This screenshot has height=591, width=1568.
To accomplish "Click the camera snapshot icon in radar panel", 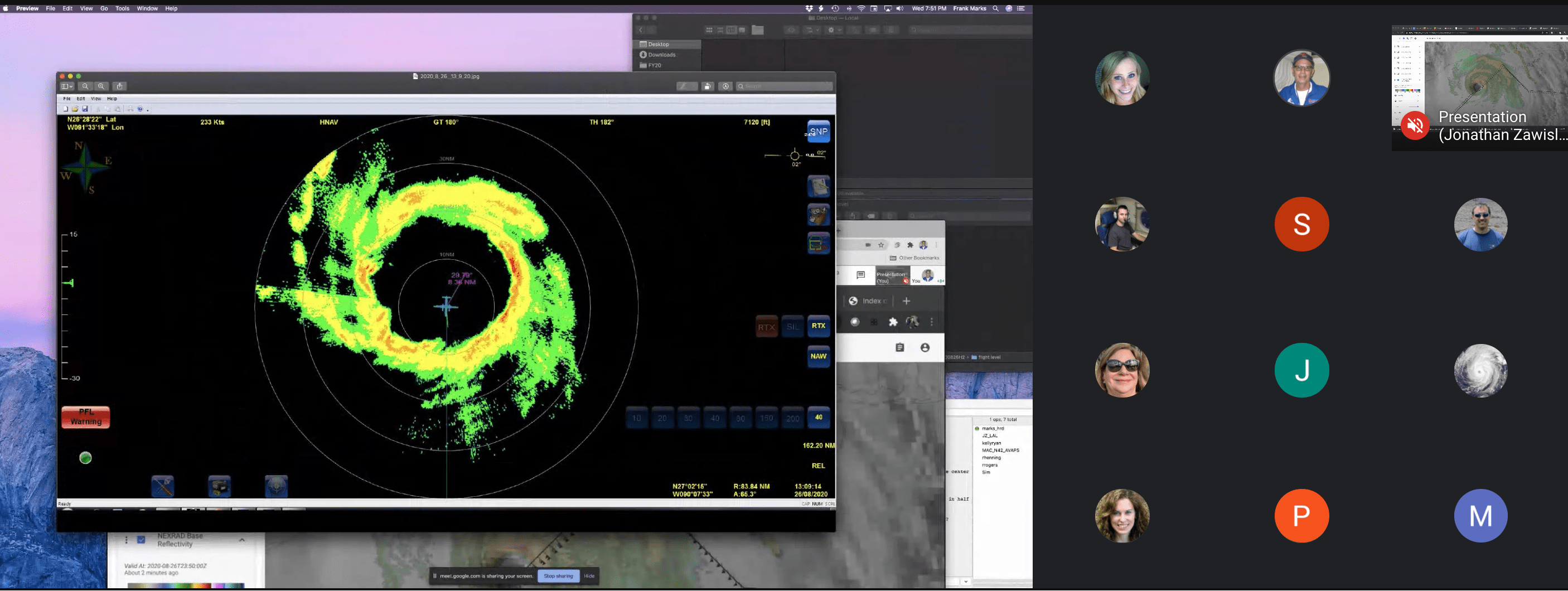I will point(819,215).
